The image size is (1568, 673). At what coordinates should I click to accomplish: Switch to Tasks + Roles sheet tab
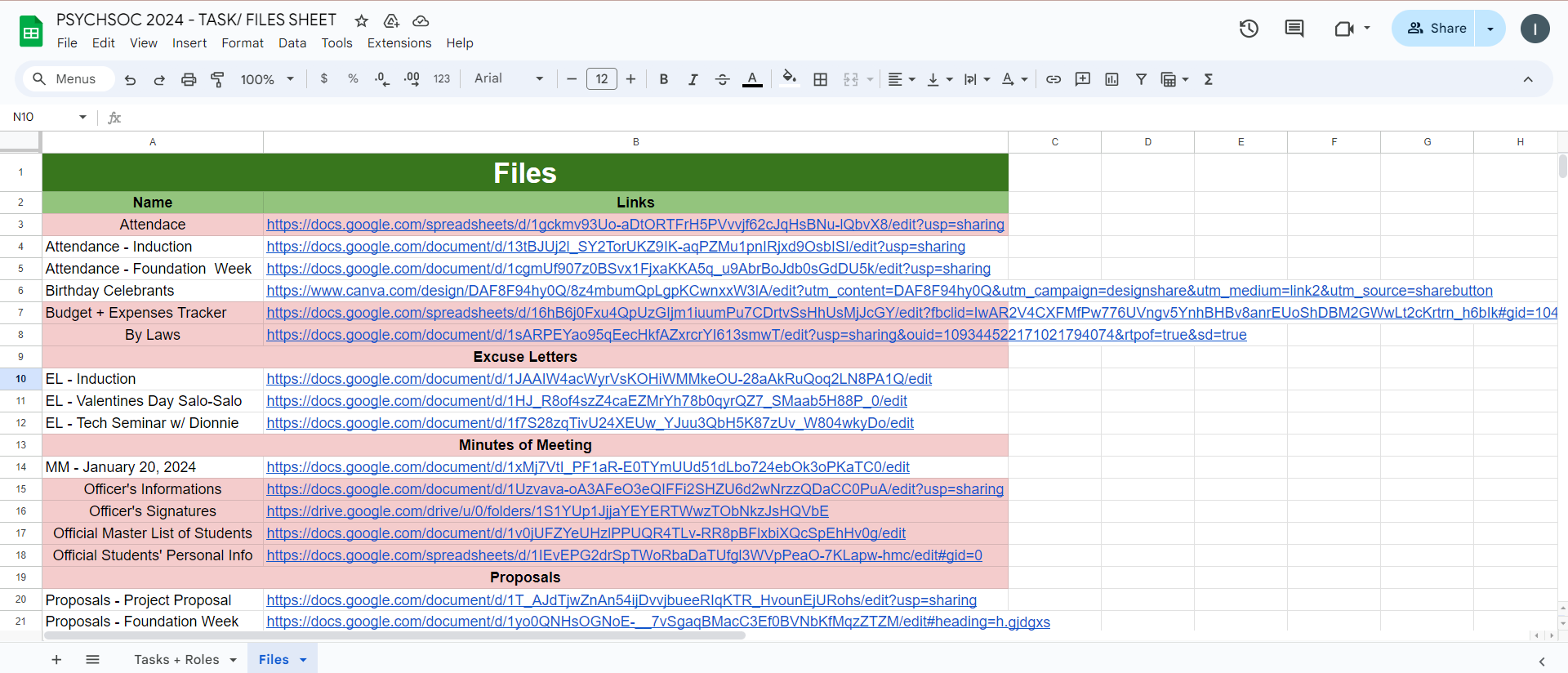176,660
